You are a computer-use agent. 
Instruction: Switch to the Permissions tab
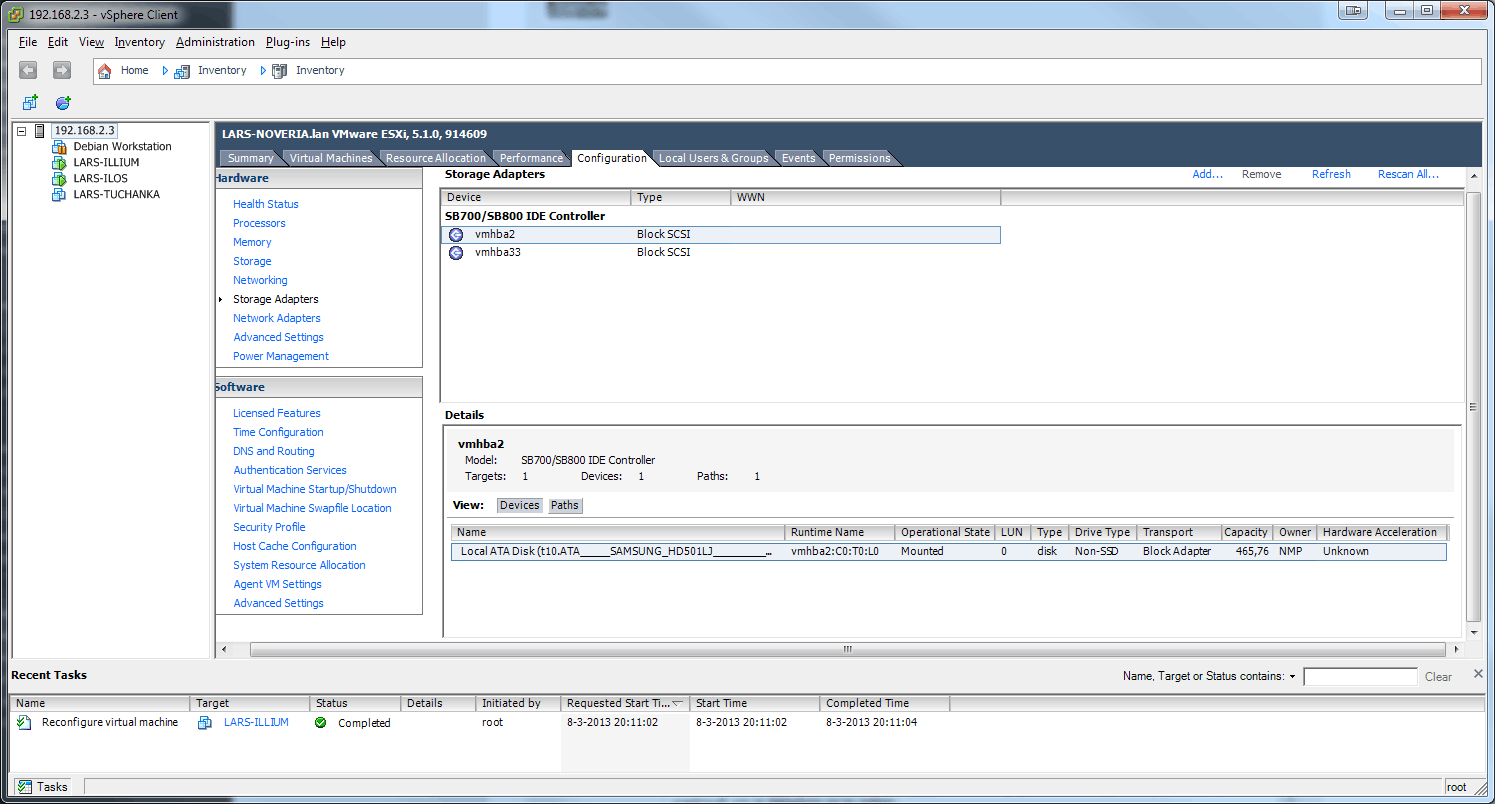coord(859,158)
